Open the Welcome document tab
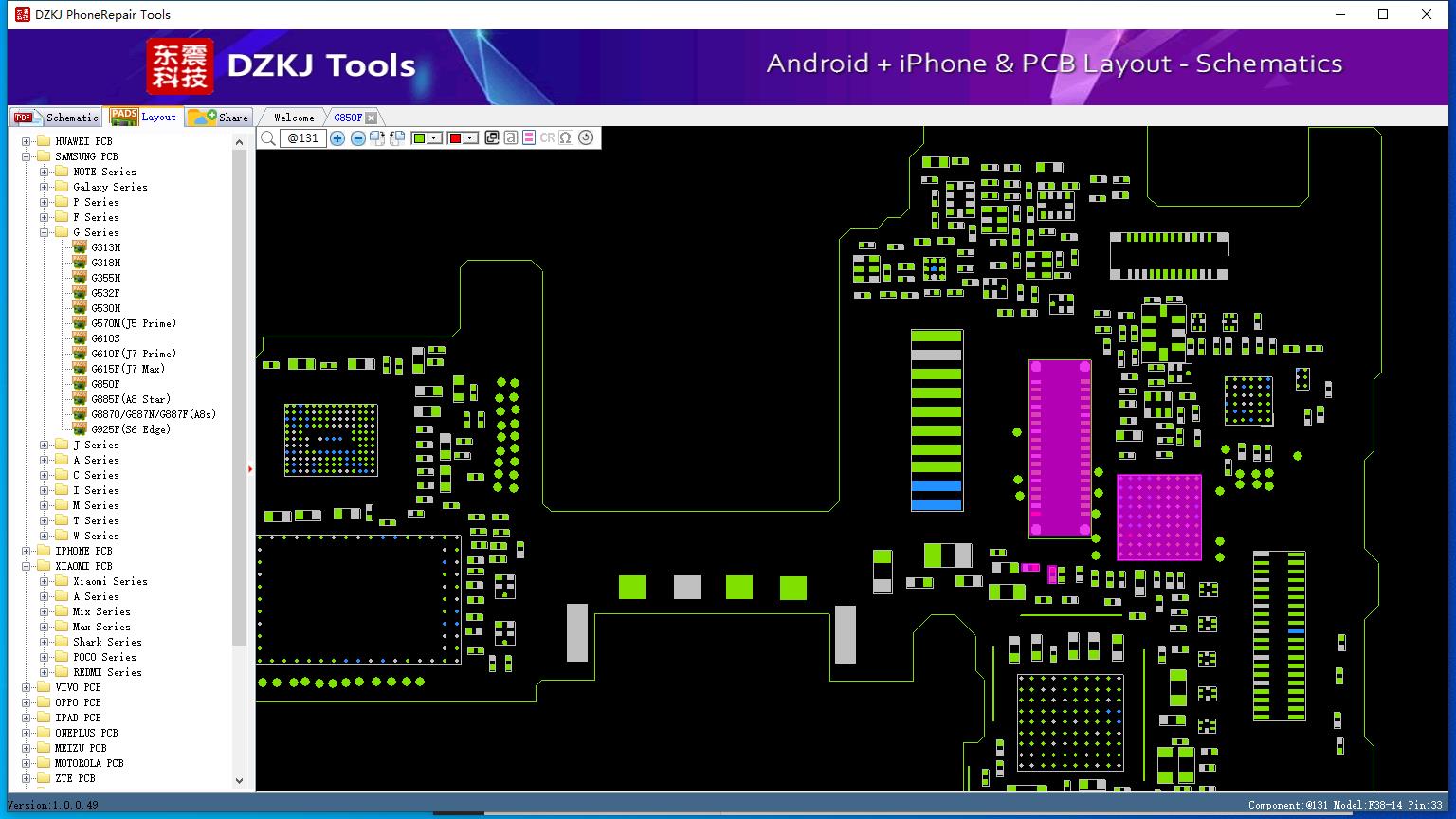 [294, 118]
